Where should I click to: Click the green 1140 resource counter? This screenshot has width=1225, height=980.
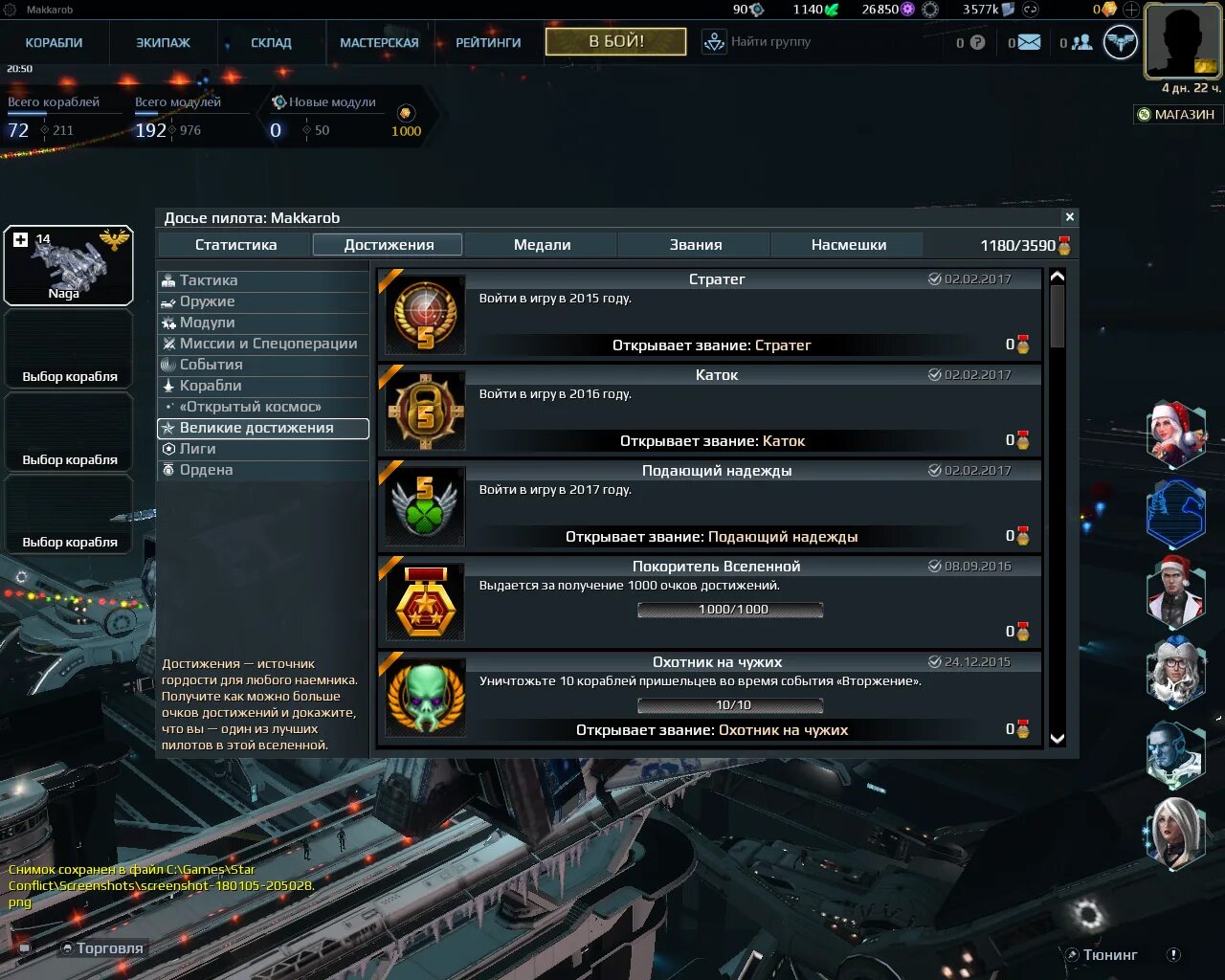815,10
